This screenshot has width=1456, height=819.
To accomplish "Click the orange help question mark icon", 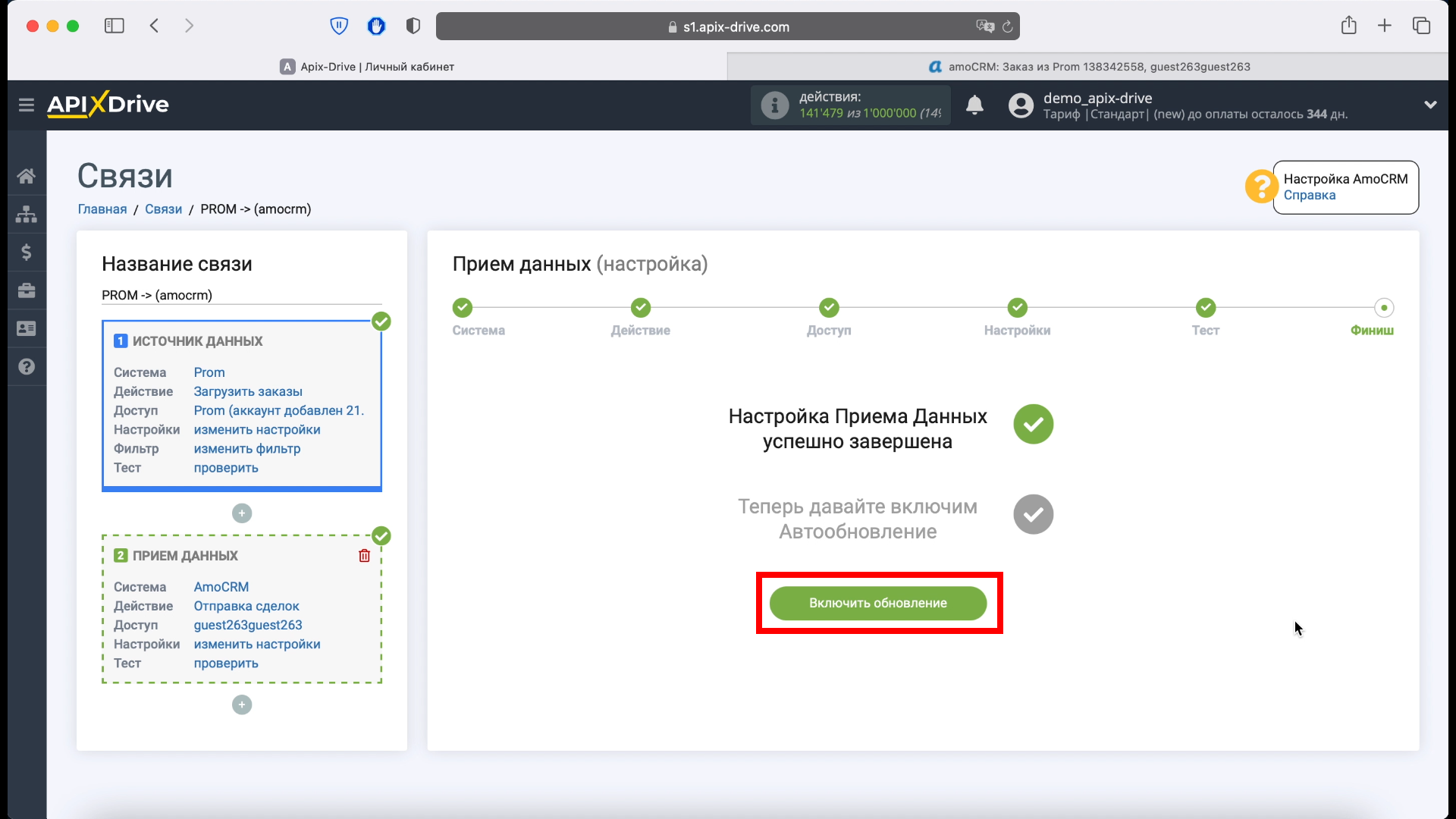I will pos(1261,186).
